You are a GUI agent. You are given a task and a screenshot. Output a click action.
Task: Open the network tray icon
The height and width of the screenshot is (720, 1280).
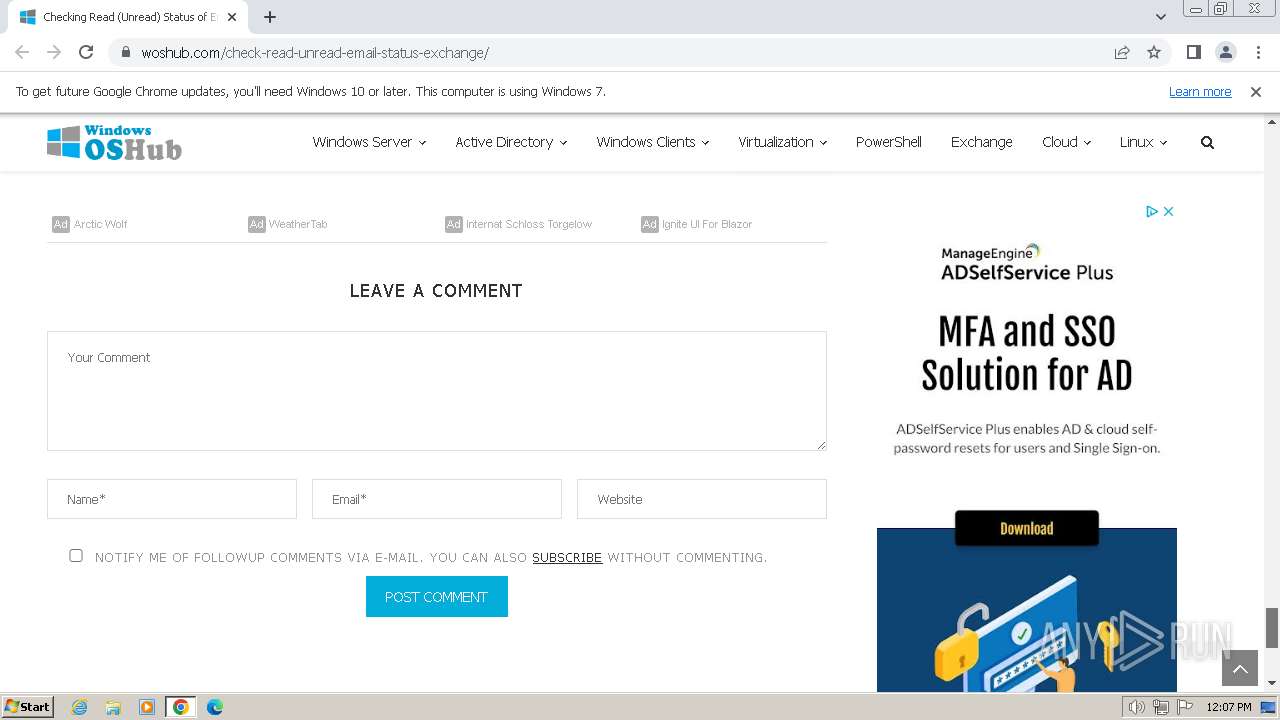(x=1161, y=707)
